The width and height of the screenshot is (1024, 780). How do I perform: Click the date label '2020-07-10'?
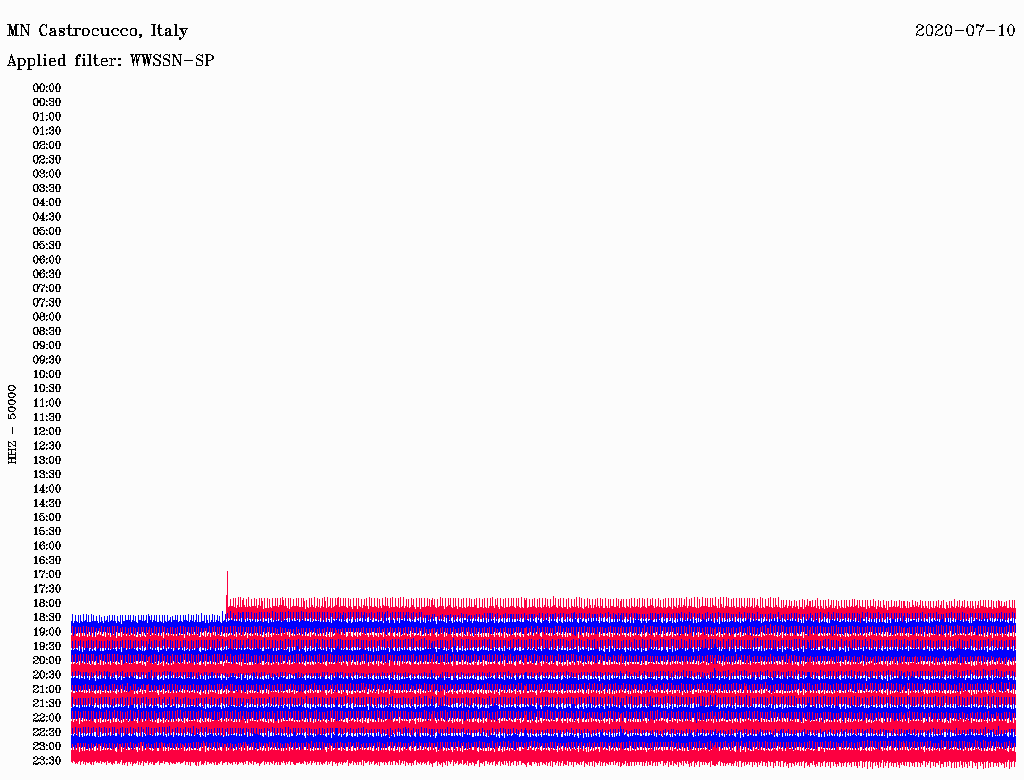click(965, 30)
